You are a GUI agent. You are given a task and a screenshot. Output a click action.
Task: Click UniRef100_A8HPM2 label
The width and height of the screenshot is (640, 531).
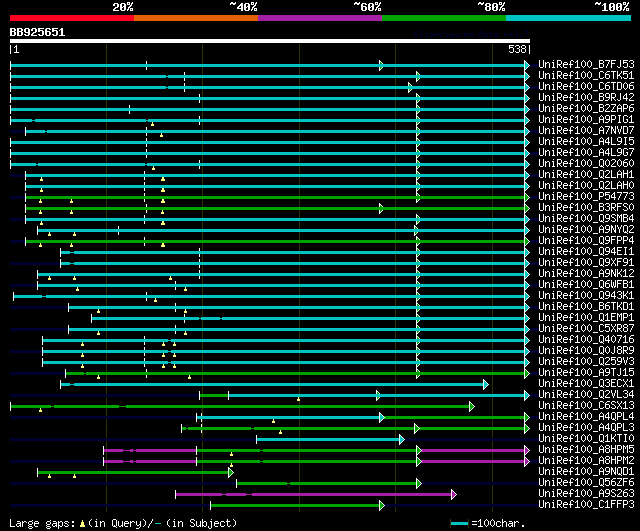tap(586, 461)
